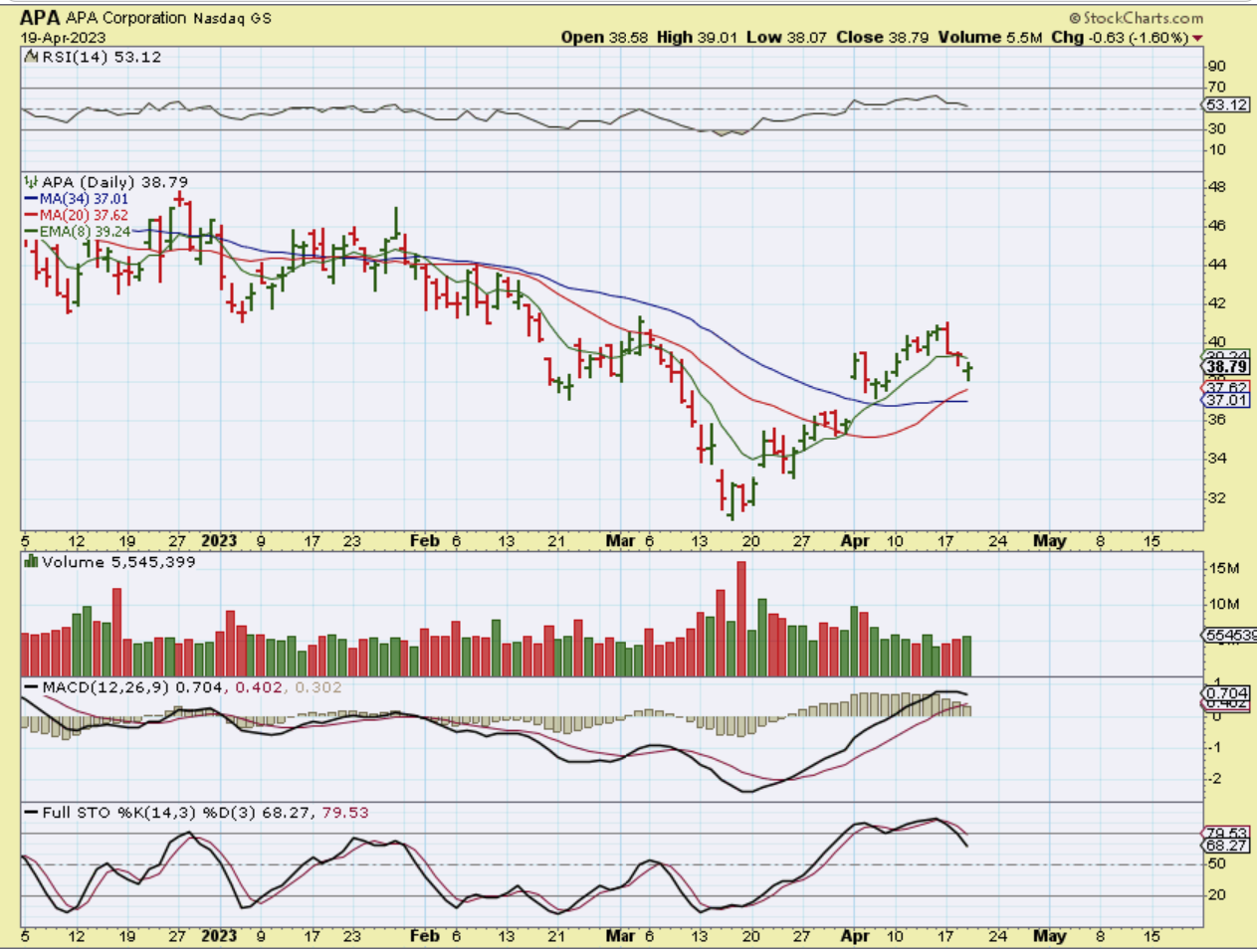The height and width of the screenshot is (952, 1257).
Task: Click the 48 price axis label
Action: (1217, 187)
